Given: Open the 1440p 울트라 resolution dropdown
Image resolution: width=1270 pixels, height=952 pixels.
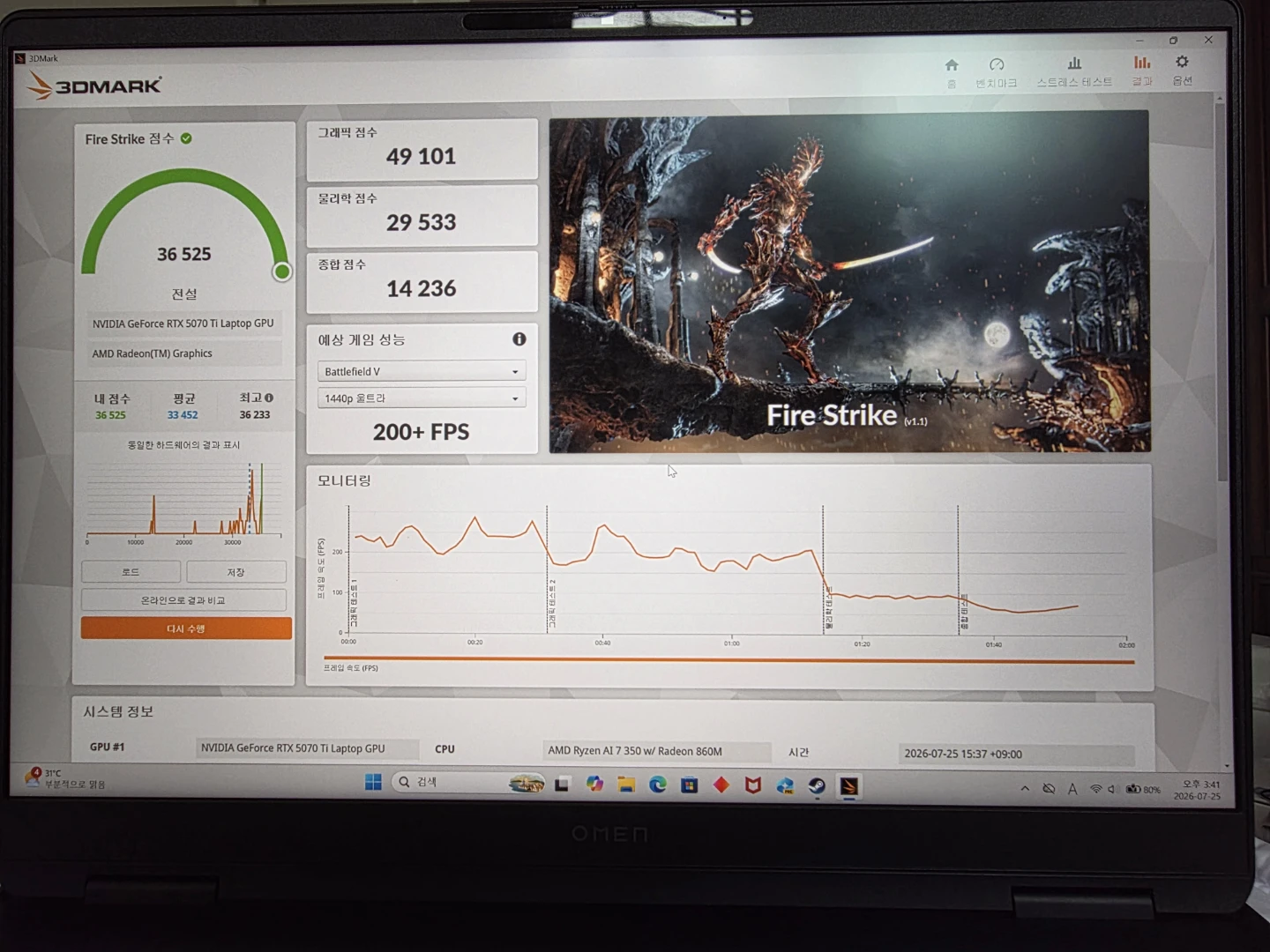Looking at the screenshot, I should pyautogui.click(x=422, y=398).
